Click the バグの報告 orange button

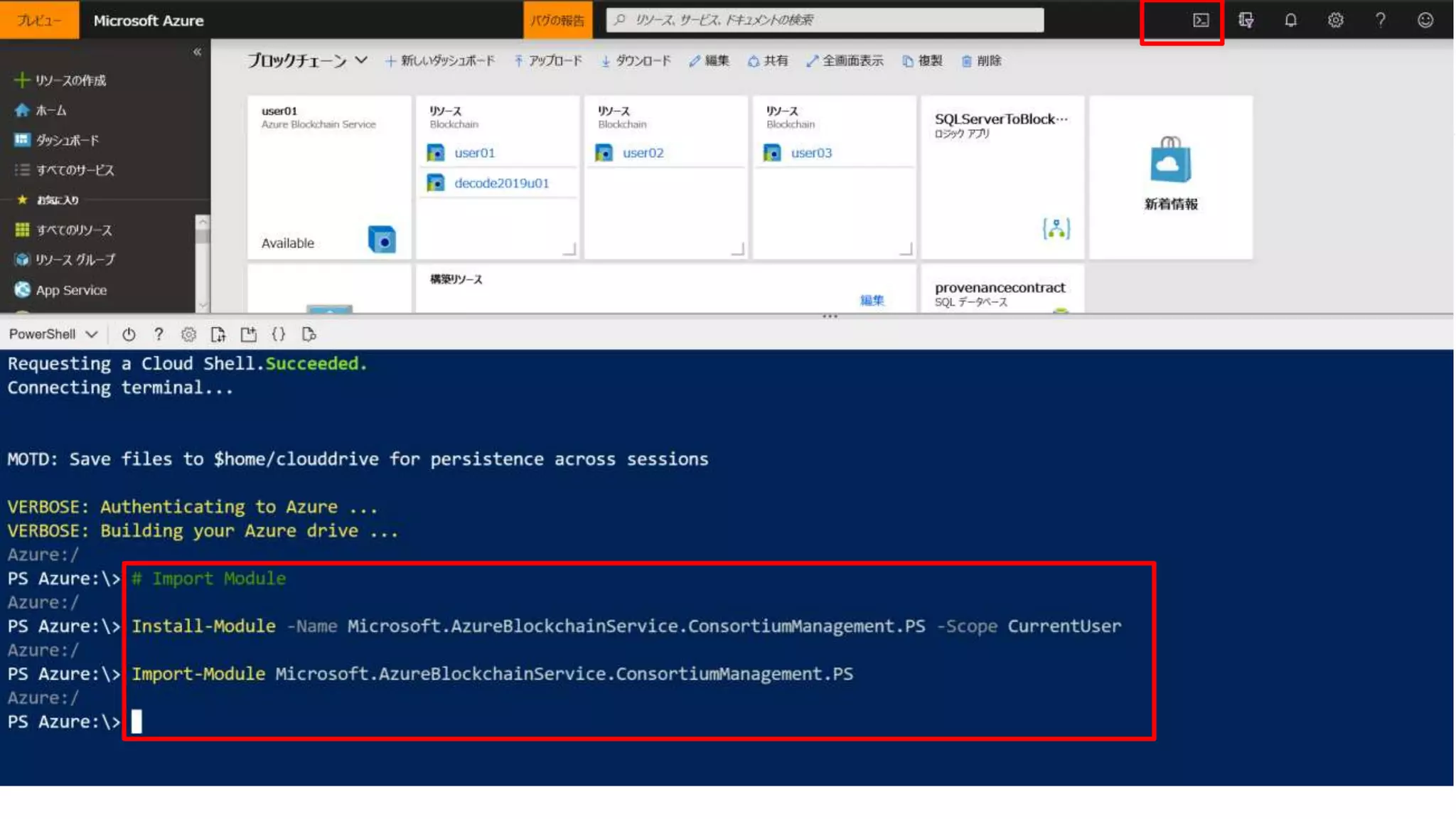point(557,21)
